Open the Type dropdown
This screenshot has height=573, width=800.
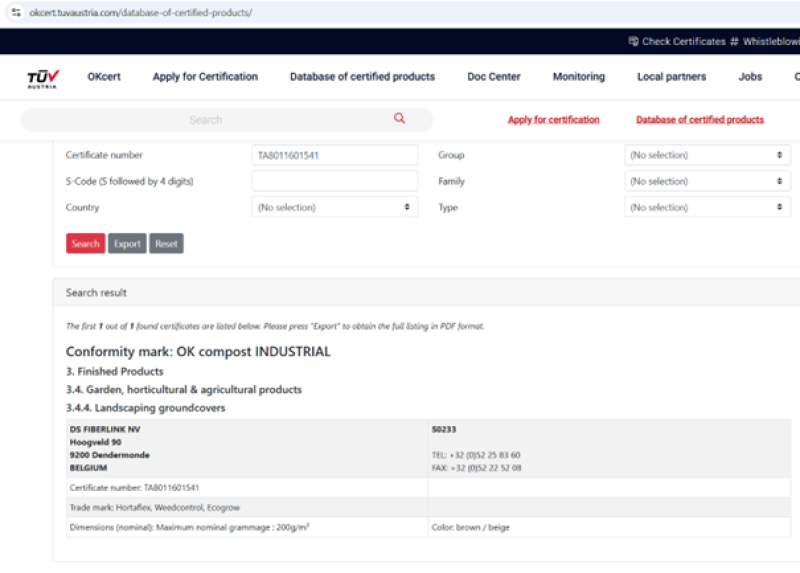(x=707, y=207)
